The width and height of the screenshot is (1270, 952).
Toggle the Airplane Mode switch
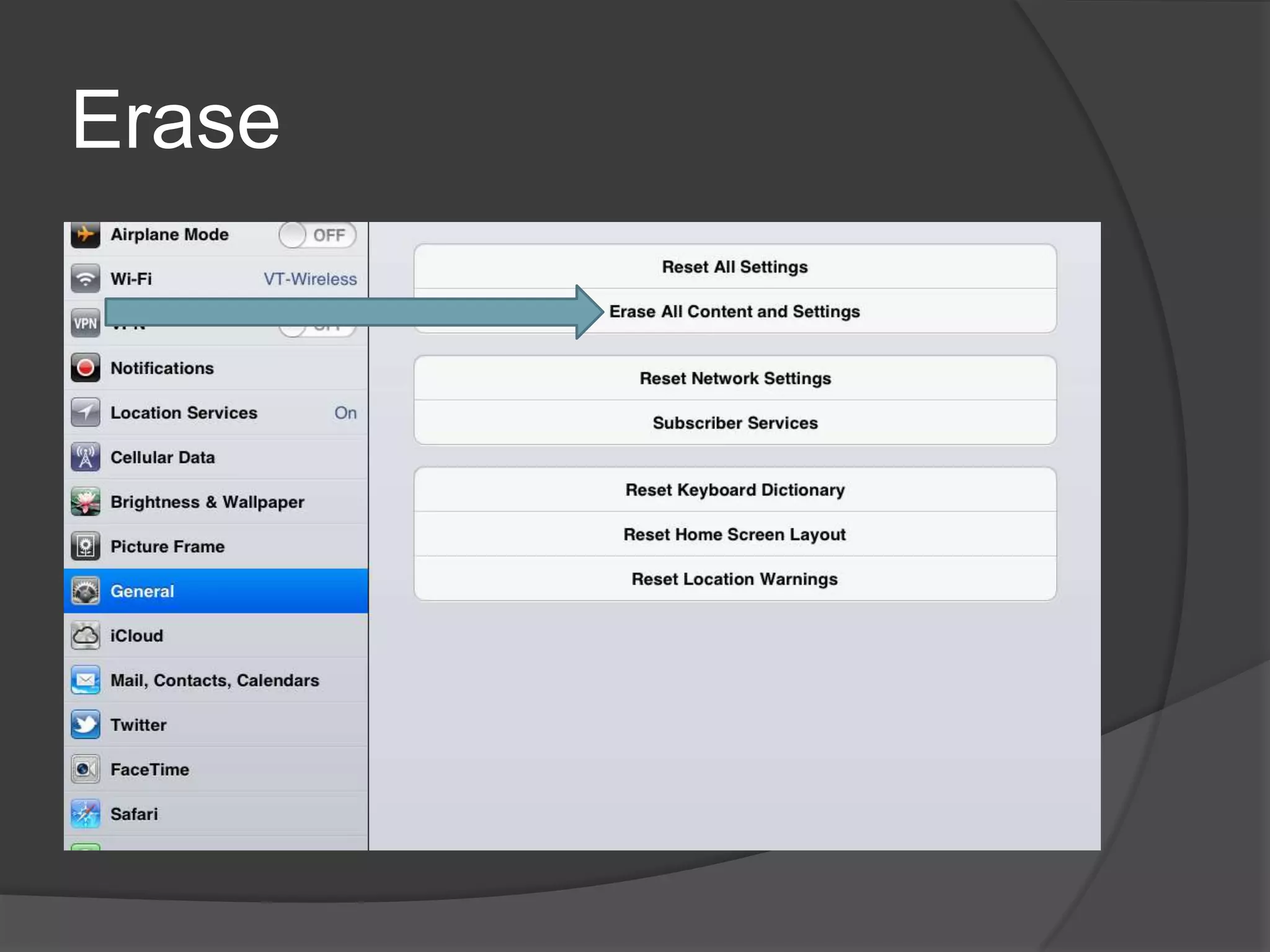coord(317,236)
